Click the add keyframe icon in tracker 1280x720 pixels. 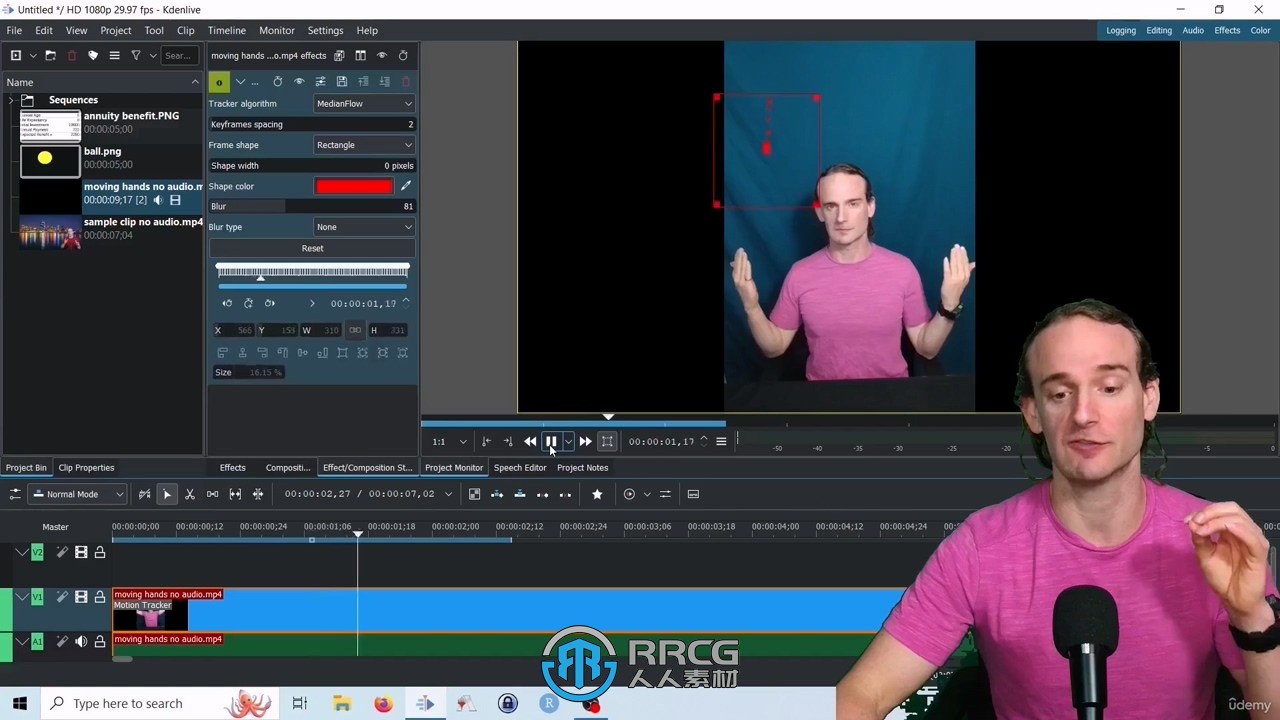coord(248,303)
